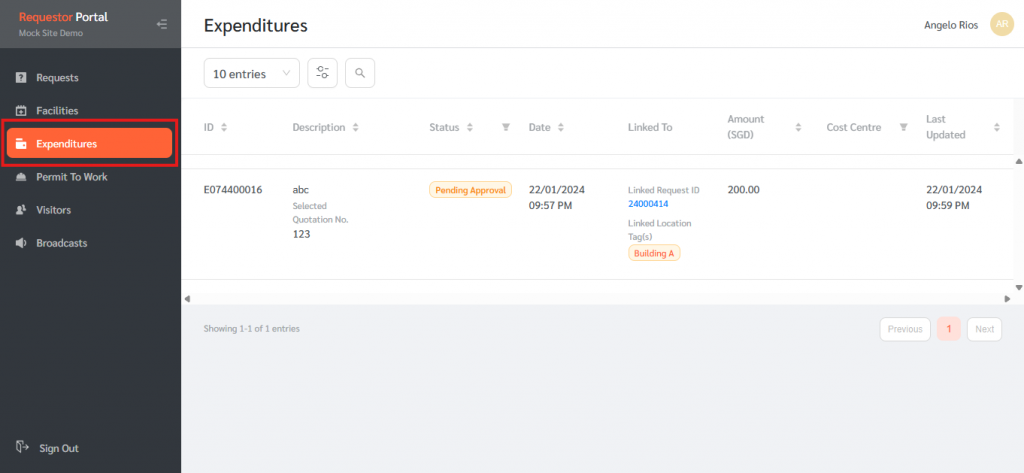Filter the Status column with funnel icon
Screen dimensions: 1024x473
[506, 128]
